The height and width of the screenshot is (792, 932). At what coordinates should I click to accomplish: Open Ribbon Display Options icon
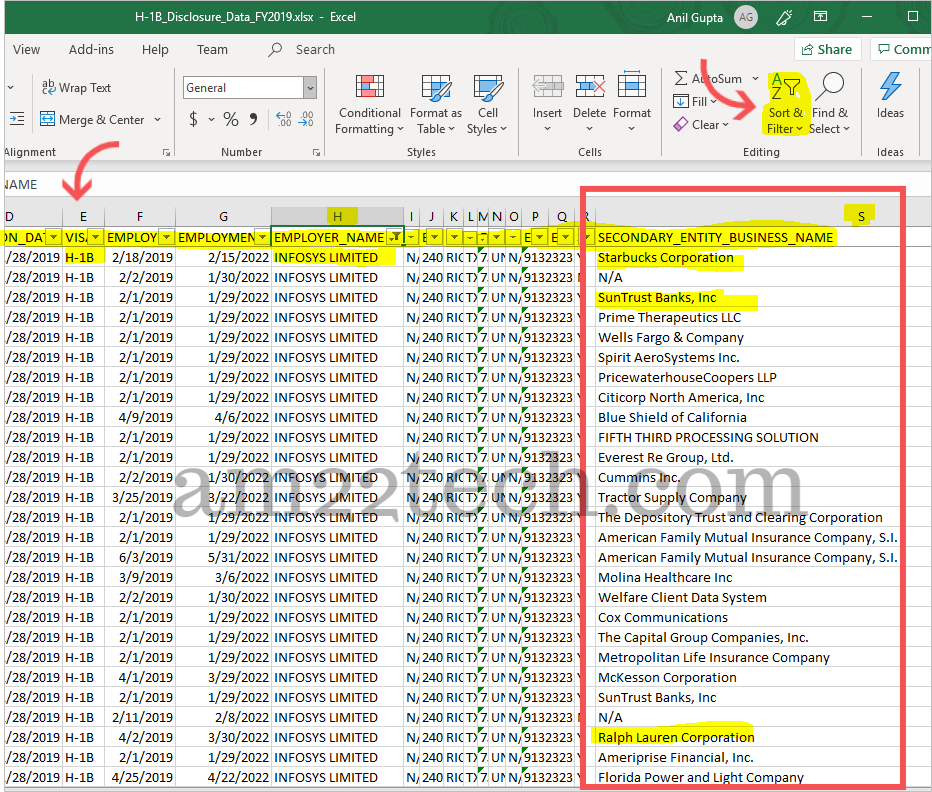(820, 17)
